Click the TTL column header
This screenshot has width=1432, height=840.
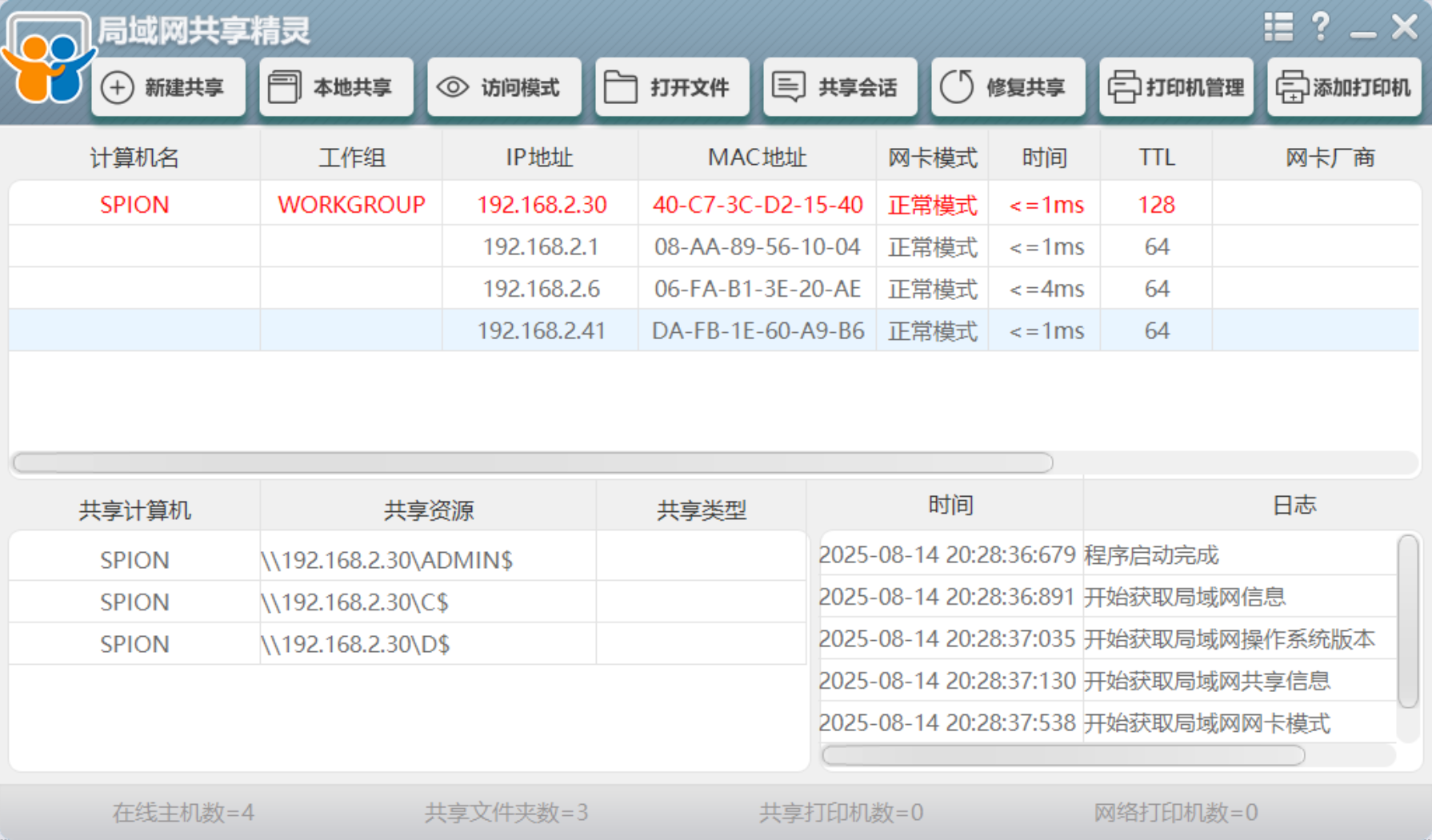(1157, 158)
